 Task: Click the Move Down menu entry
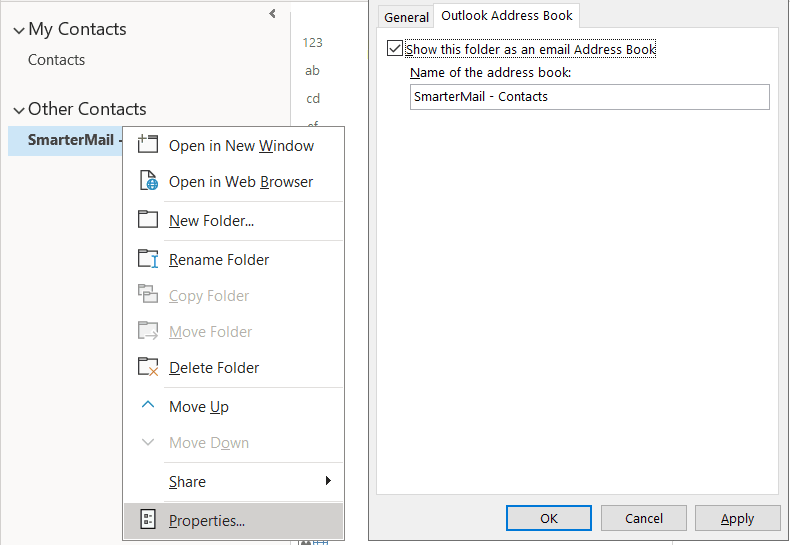(x=234, y=443)
